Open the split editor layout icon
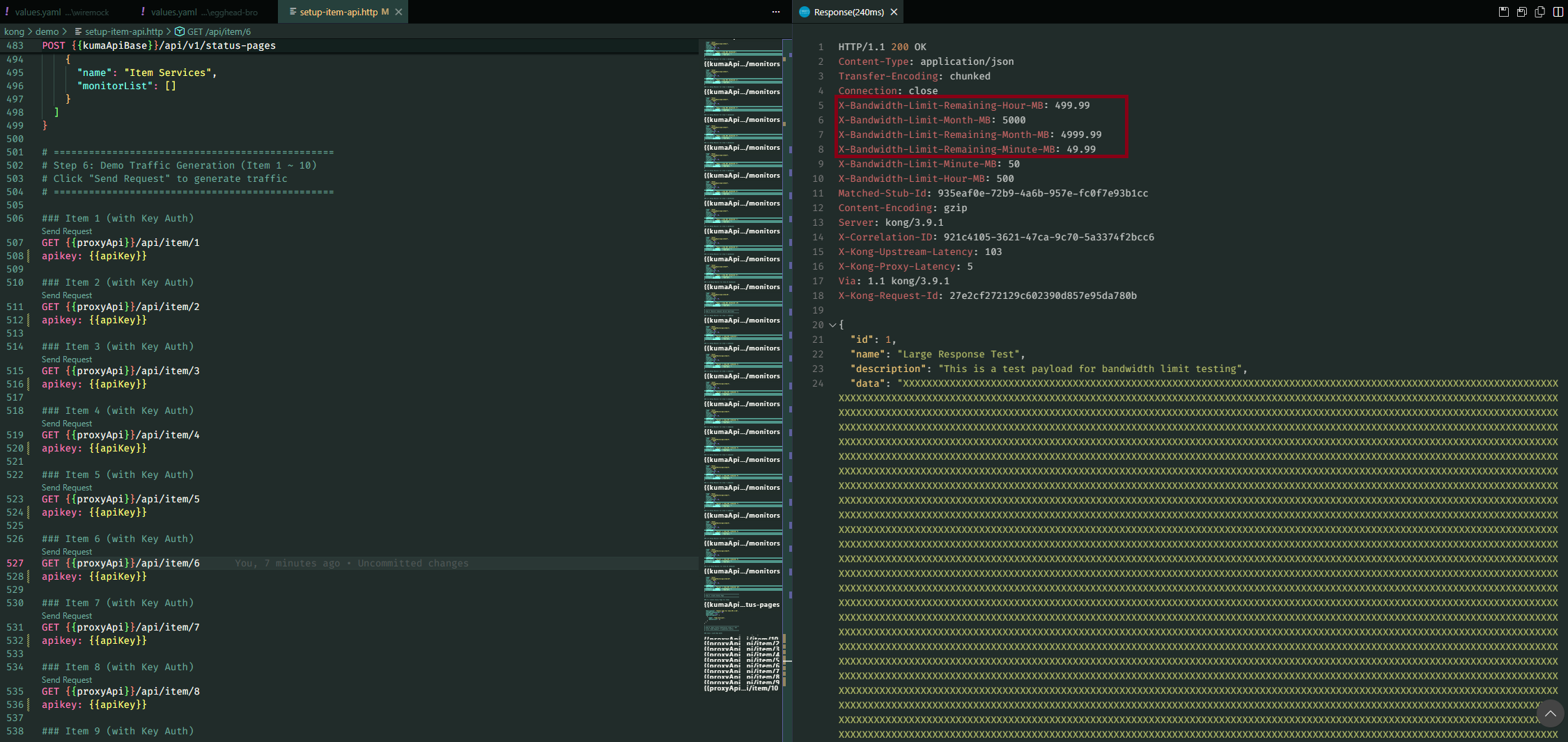Image resolution: width=1568 pixels, height=742 pixels. (x=1558, y=11)
